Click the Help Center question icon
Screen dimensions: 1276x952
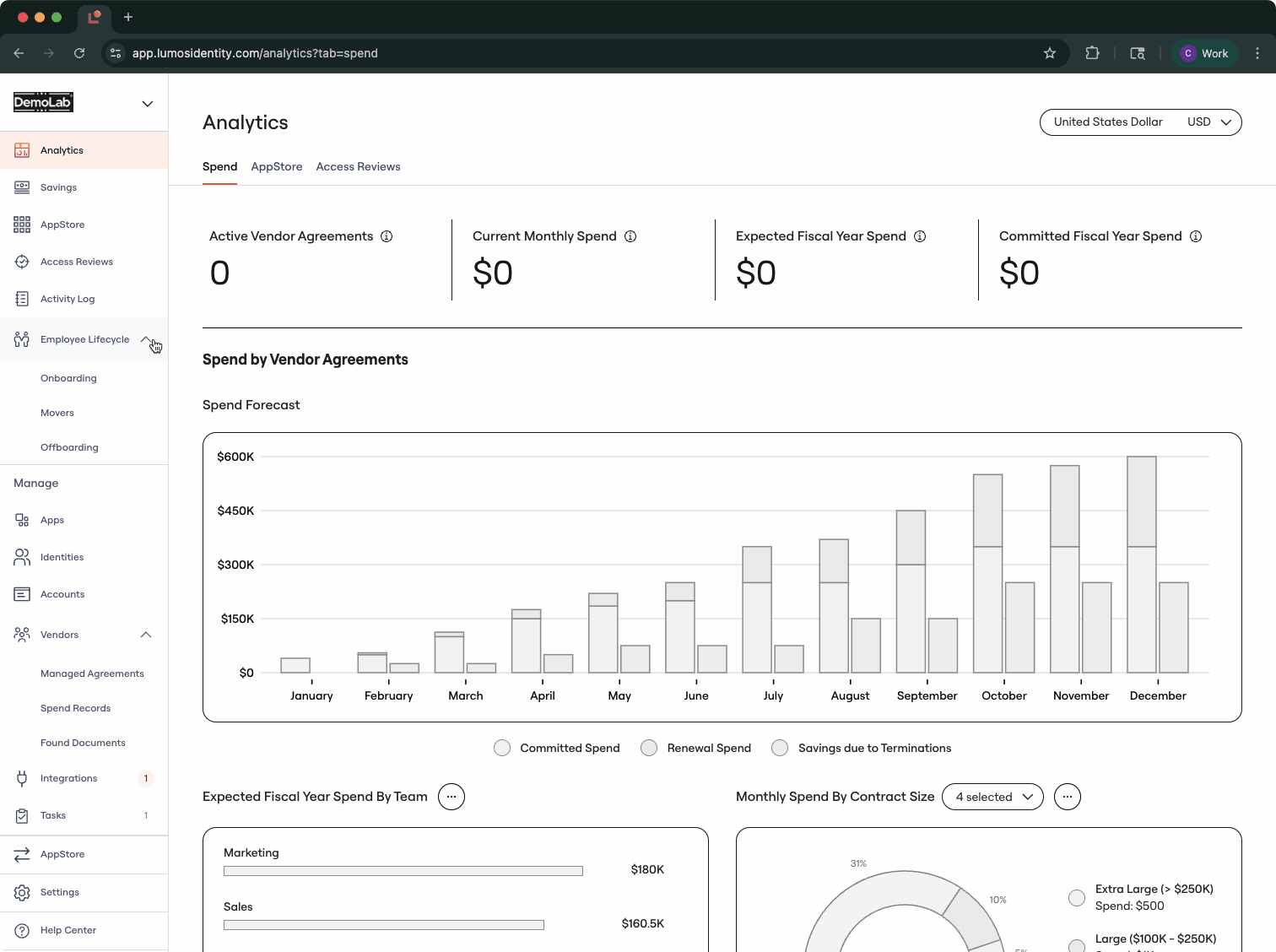click(22, 930)
